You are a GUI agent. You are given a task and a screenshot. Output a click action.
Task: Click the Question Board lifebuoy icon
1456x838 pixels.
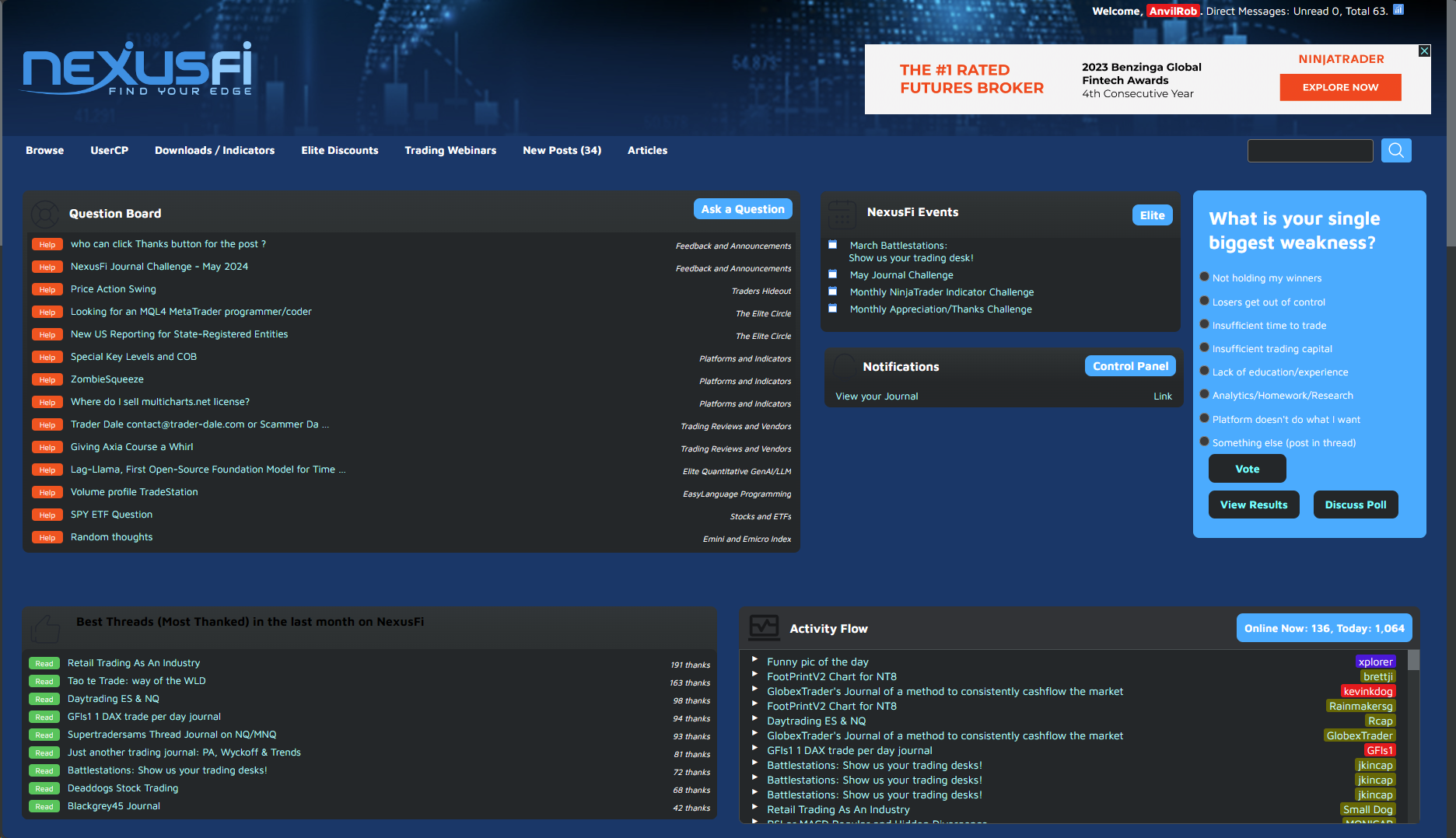(45, 214)
